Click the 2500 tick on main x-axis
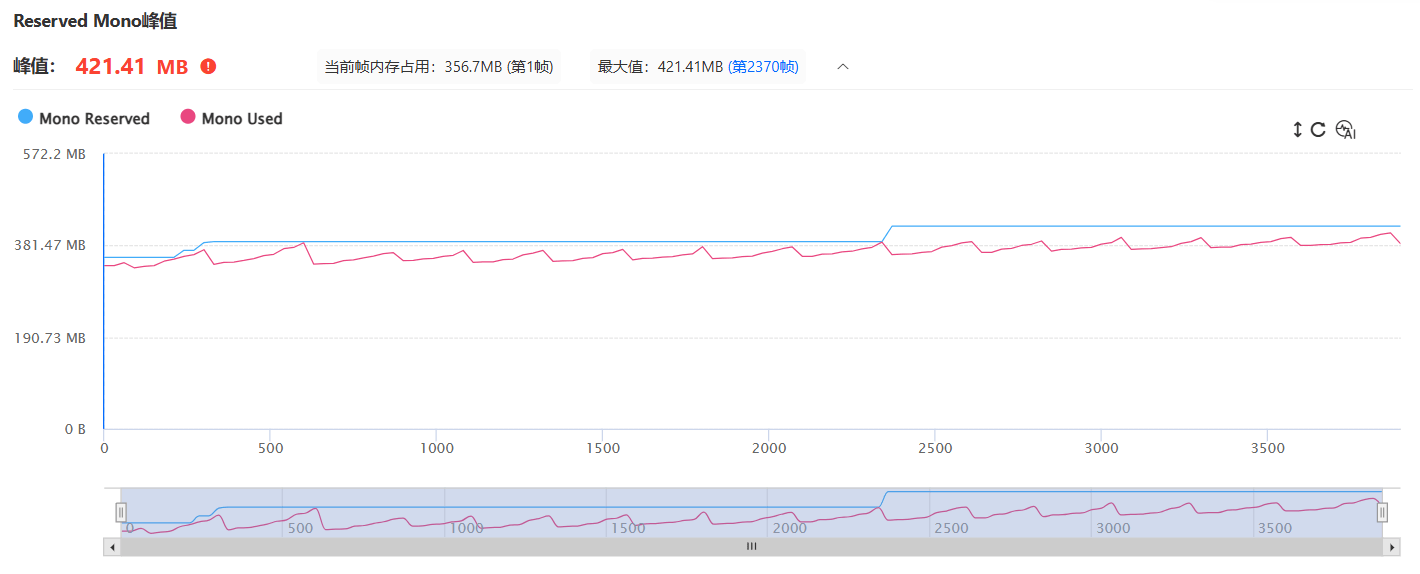The height and width of the screenshot is (574, 1420). pyautogui.click(x=934, y=448)
